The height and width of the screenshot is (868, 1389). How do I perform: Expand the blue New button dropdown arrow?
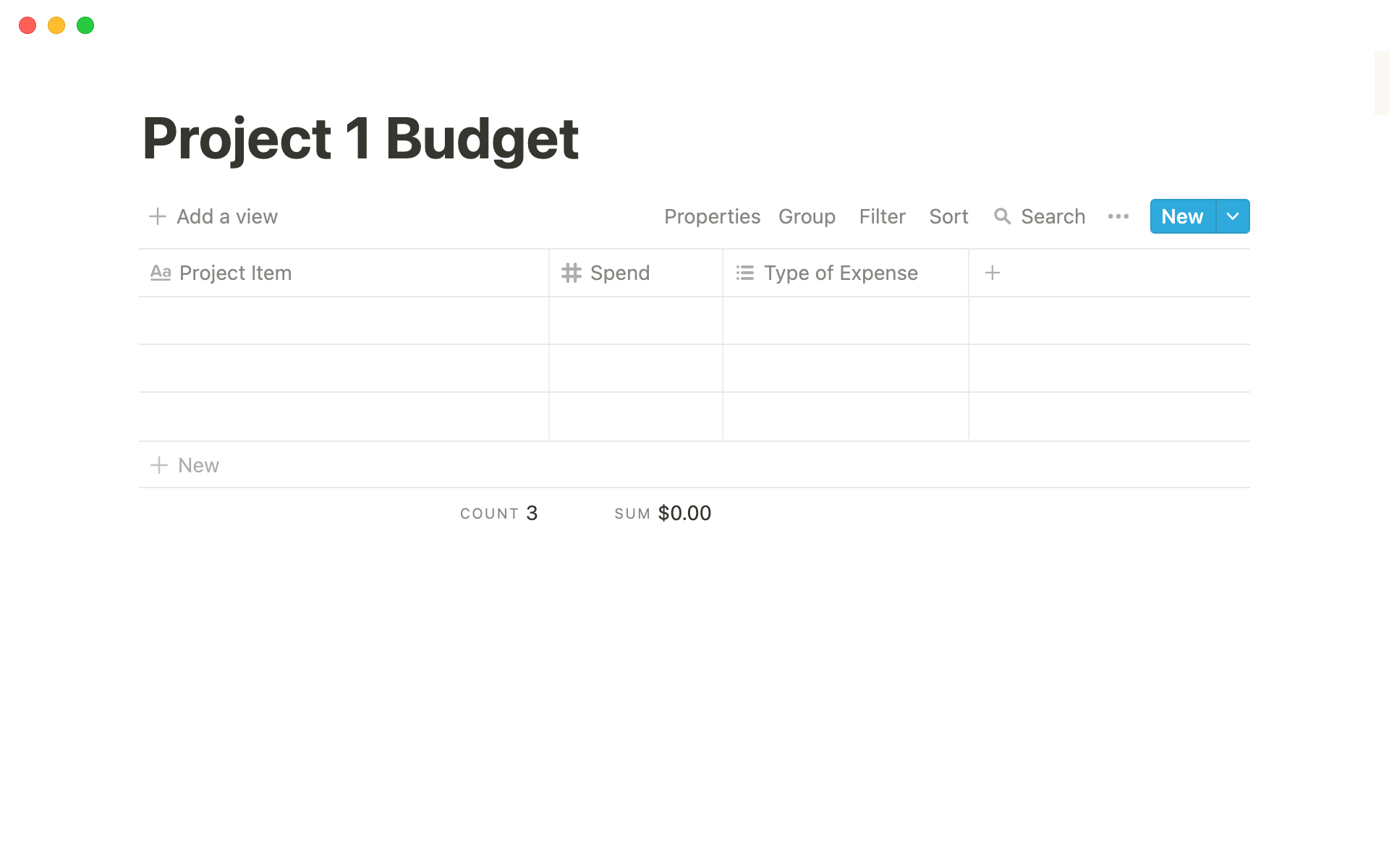pyautogui.click(x=1233, y=216)
